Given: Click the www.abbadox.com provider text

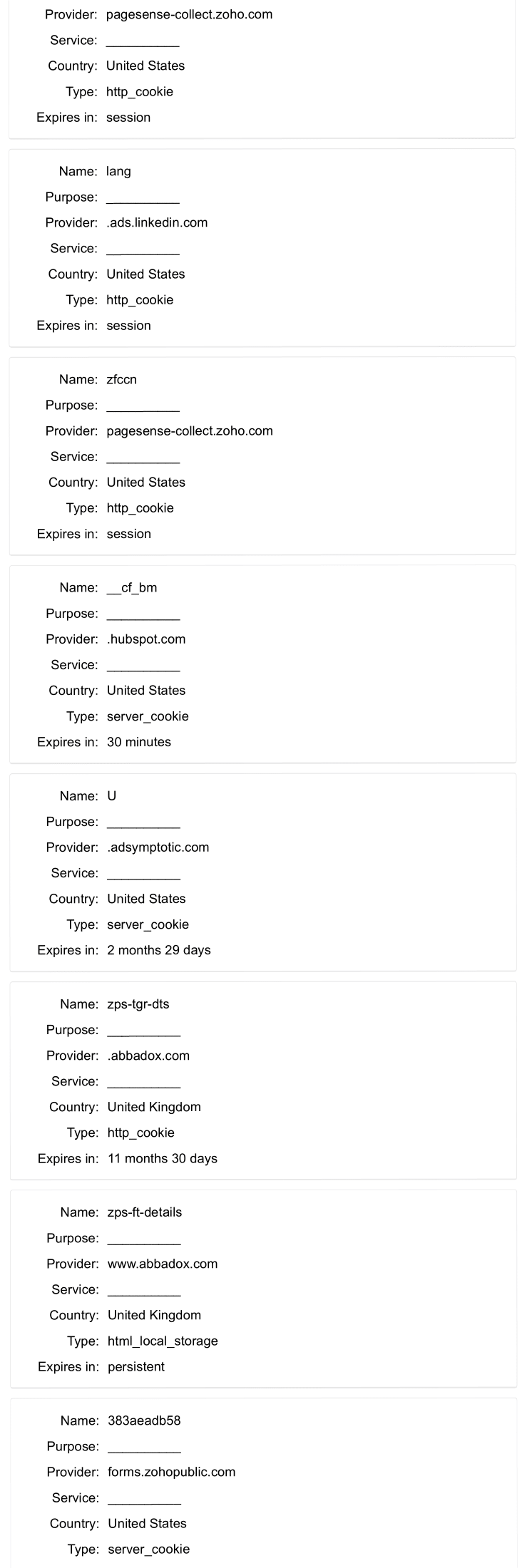Looking at the screenshot, I should tap(163, 1263).
